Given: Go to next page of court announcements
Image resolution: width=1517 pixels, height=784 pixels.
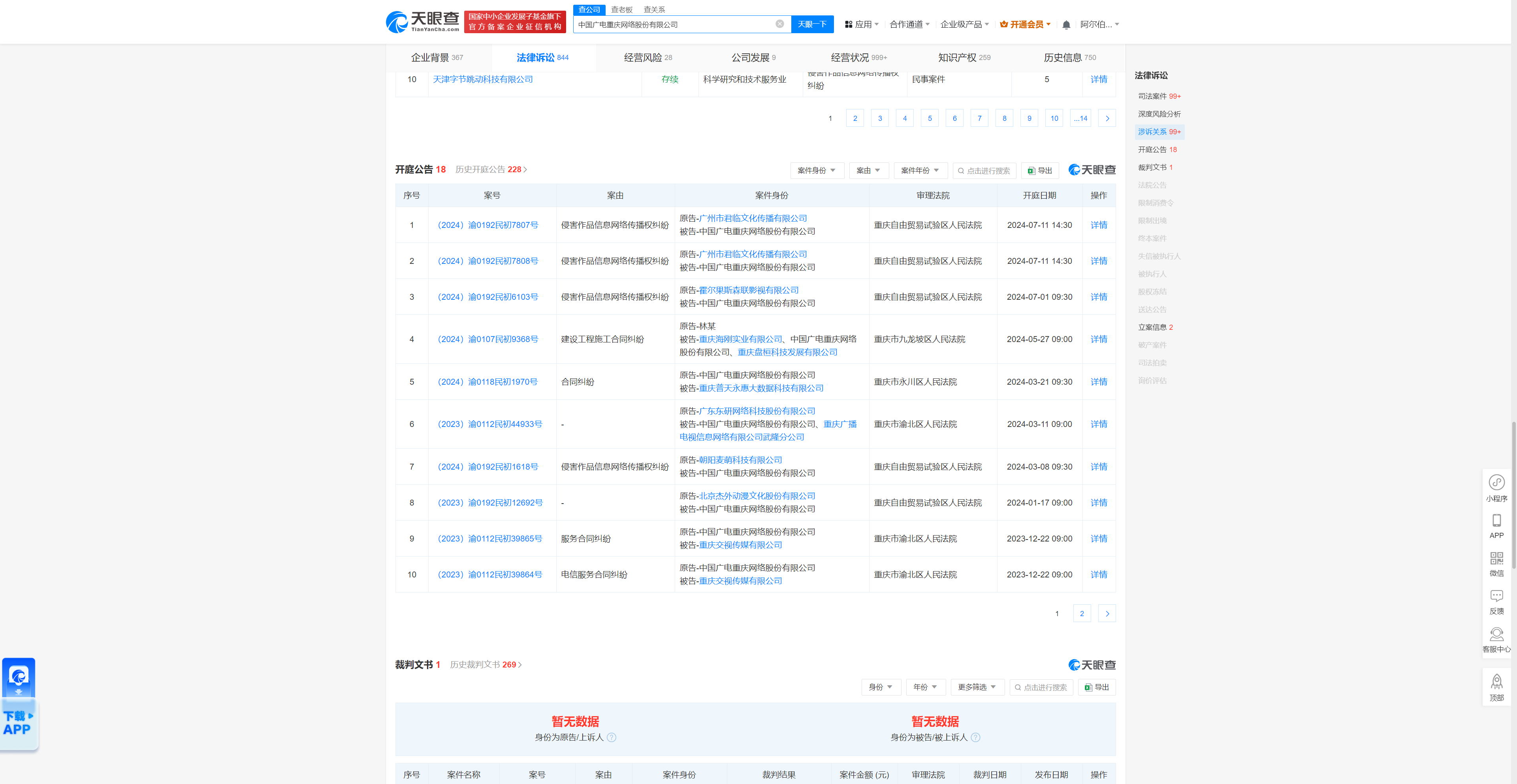Looking at the screenshot, I should coord(1107,613).
